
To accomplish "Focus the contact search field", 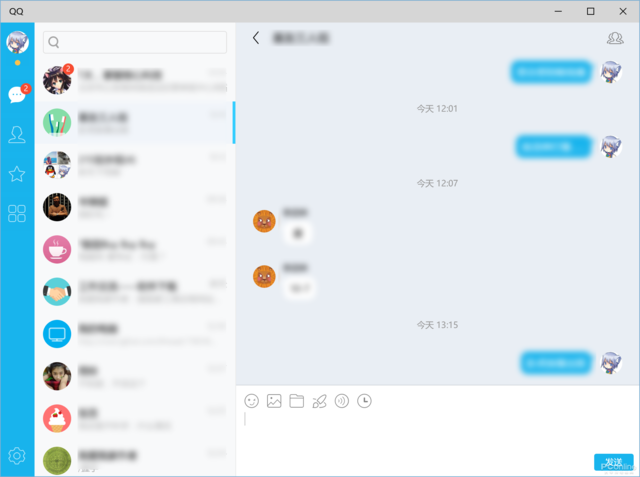I will coord(135,42).
